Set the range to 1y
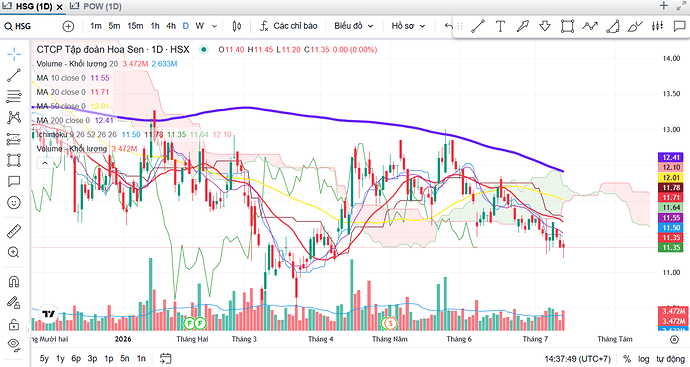This screenshot has height=367, width=690. pos(60,359)
